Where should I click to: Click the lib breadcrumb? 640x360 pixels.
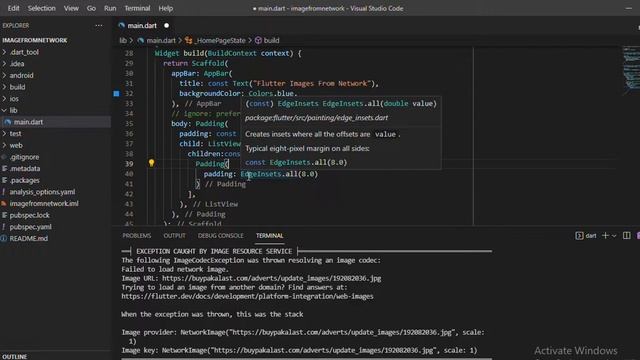123,40
